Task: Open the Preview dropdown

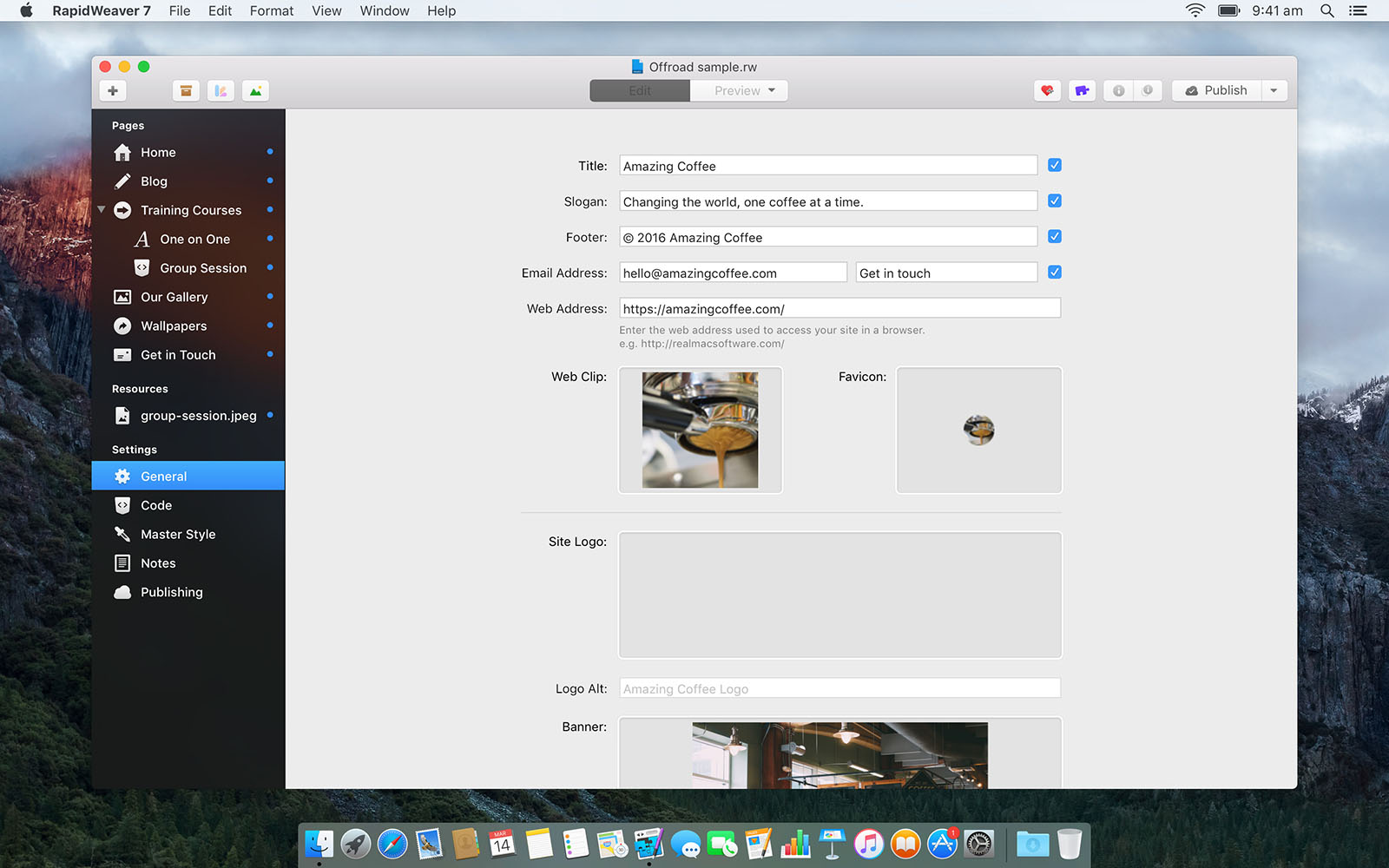Action: (739, 90)
